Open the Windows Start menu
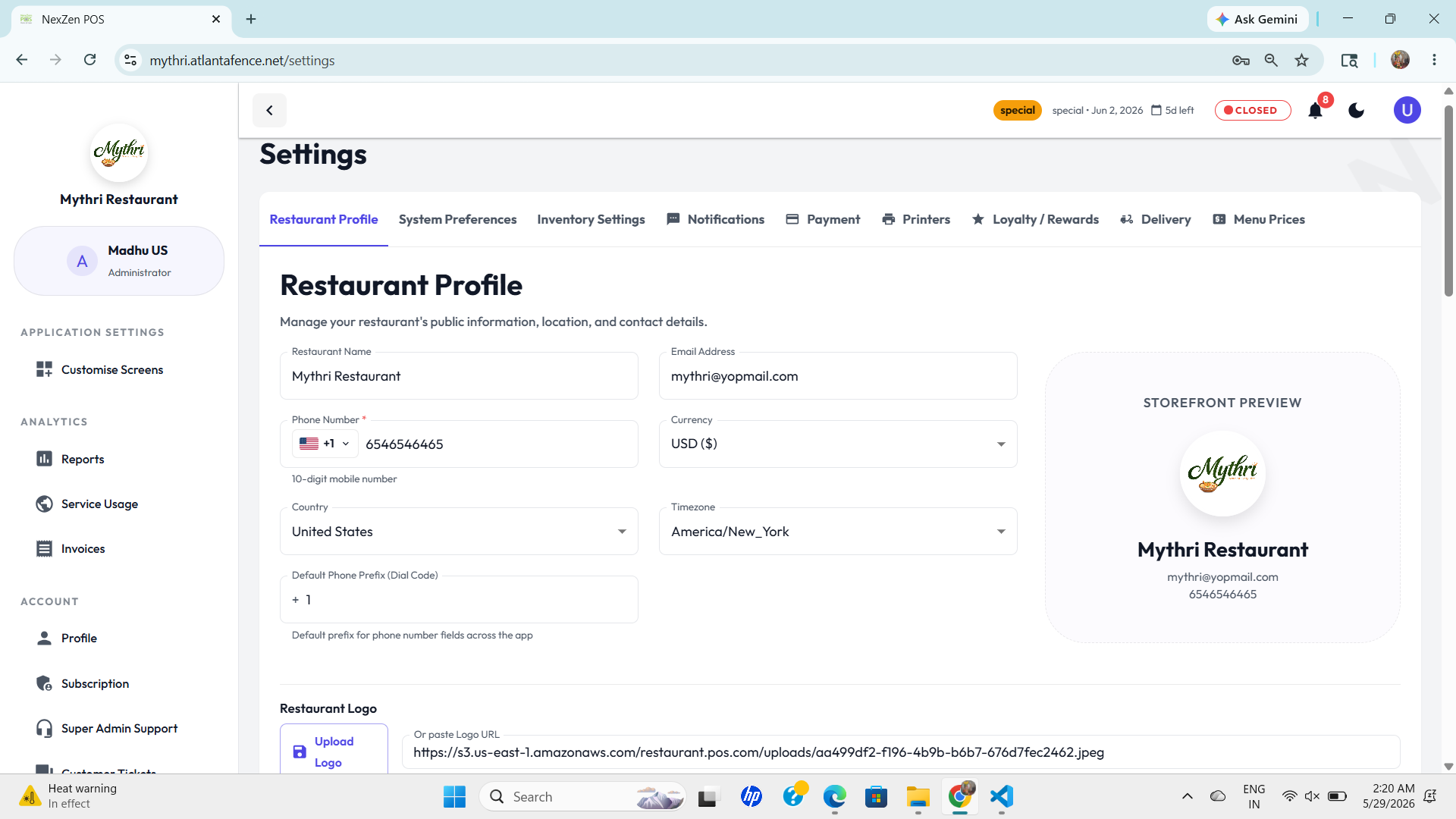The image size is (1456, 819). pyautogui.click(x=454, y=797)
